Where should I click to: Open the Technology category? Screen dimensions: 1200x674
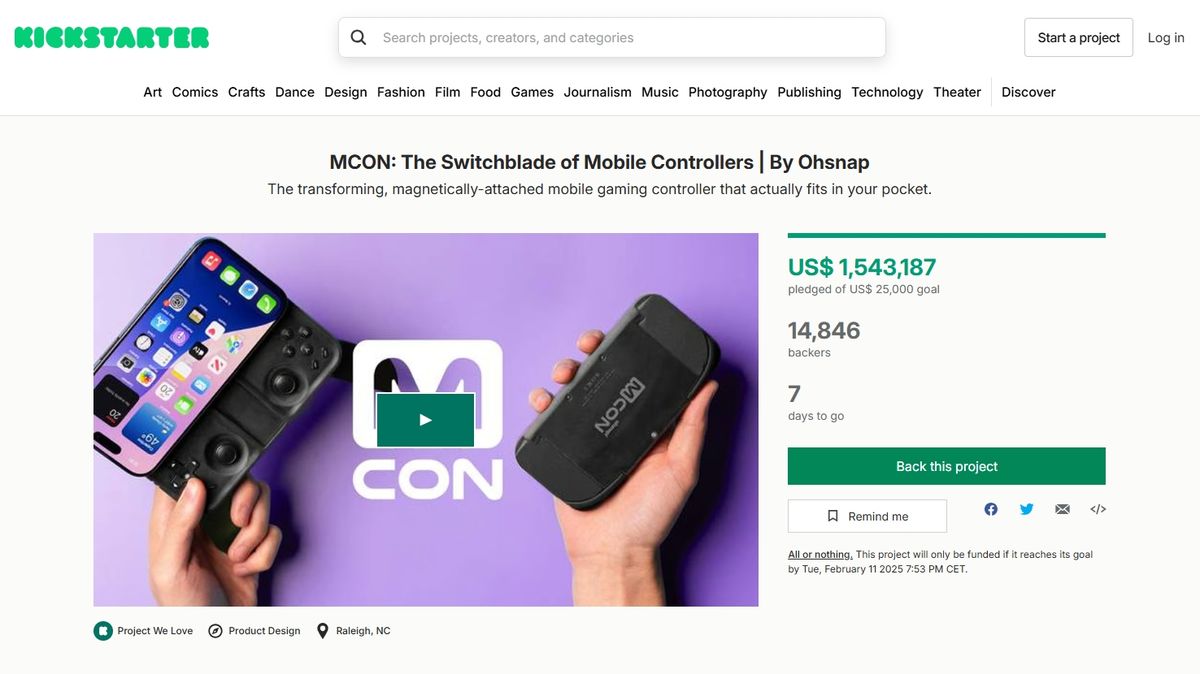887,92
